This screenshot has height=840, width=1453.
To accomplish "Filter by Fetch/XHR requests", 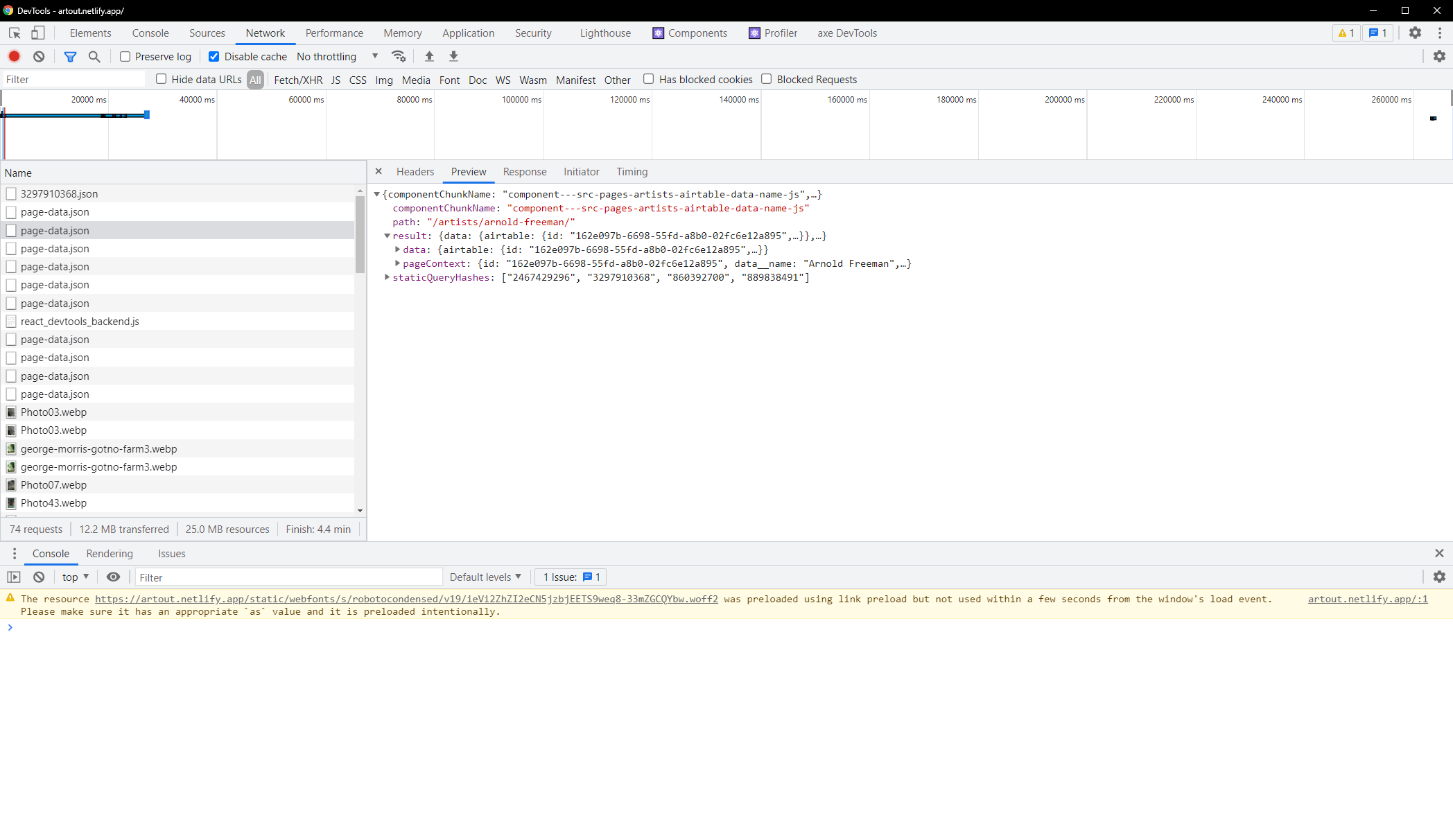I will click(298, 80).
